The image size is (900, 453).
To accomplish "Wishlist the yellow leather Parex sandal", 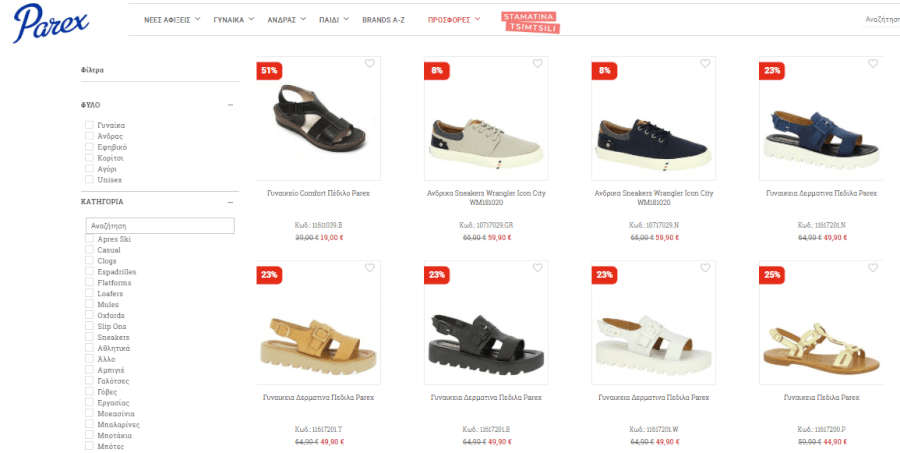I will coord(370,268).
